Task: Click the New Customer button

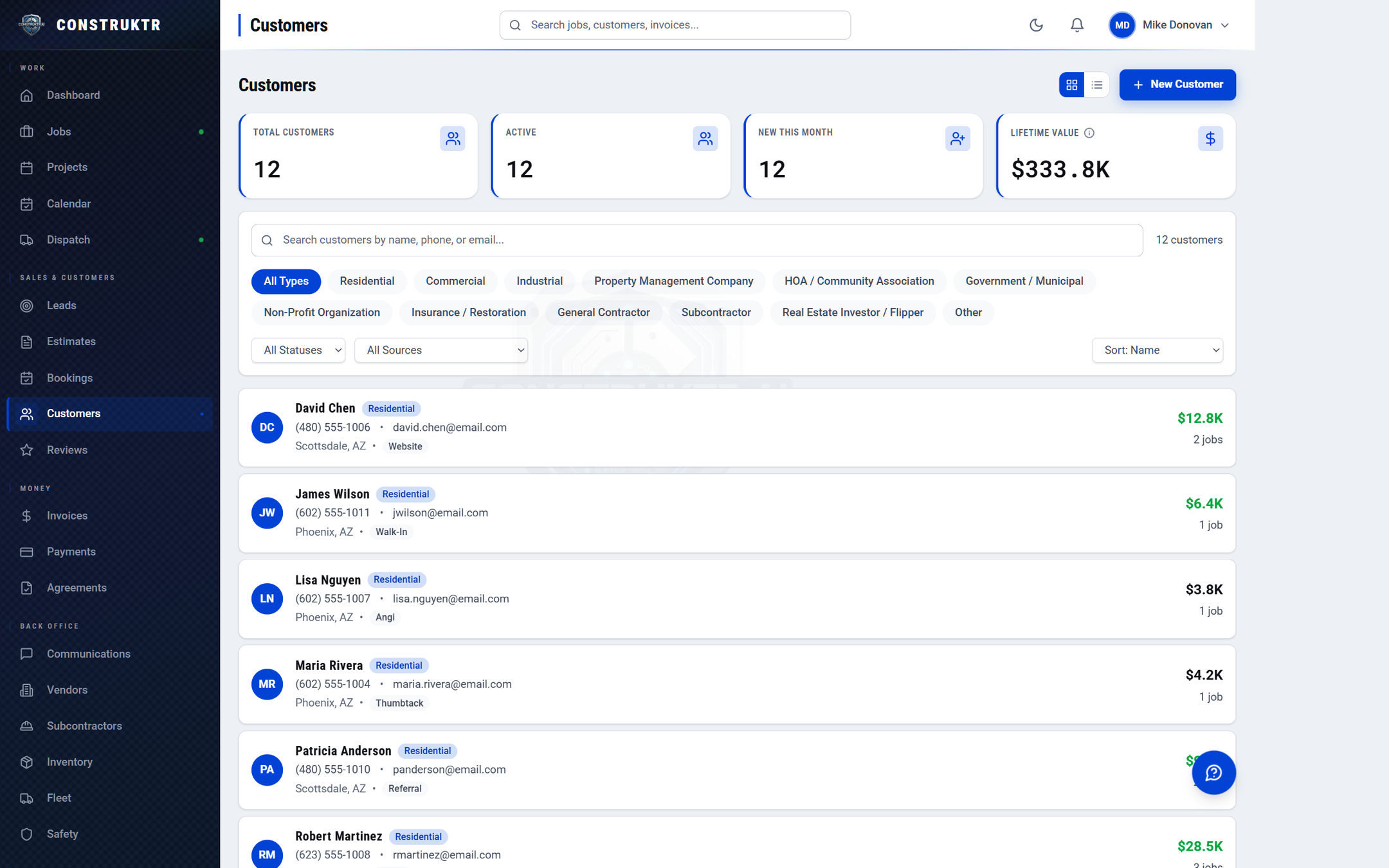Action: [1177, 85]
